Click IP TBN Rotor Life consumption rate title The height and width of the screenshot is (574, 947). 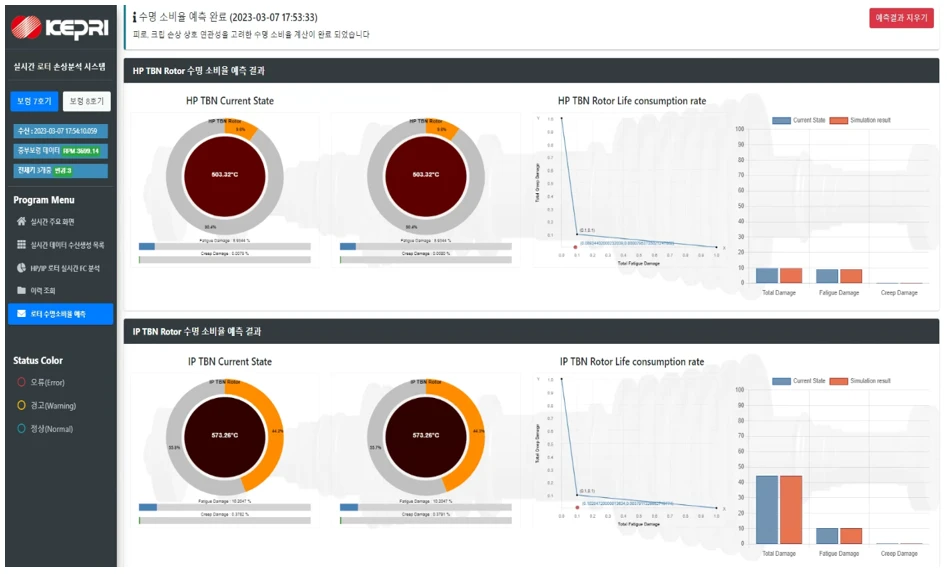click(632, 362)
